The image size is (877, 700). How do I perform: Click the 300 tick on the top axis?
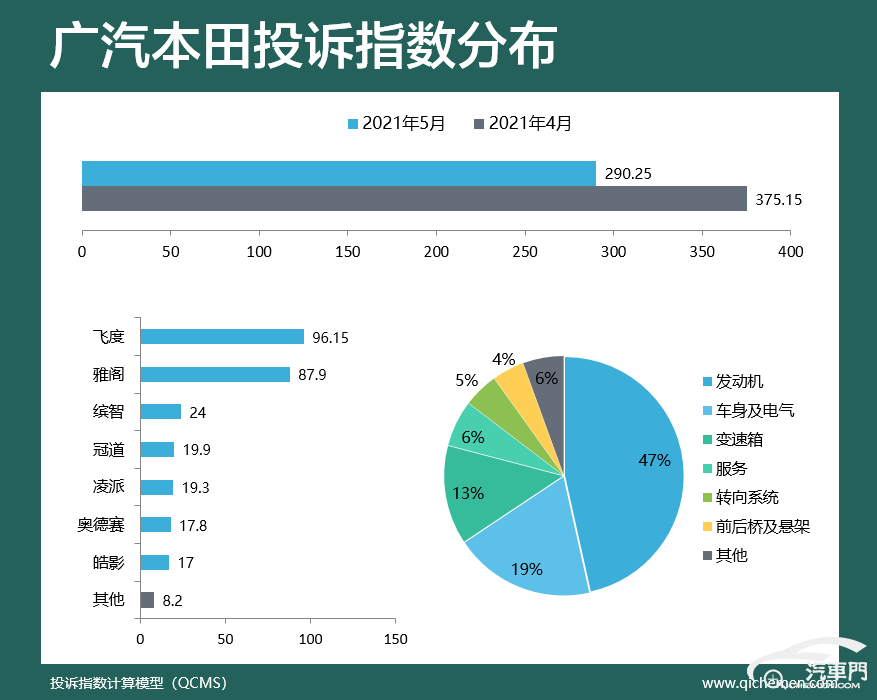pos(614,252)
